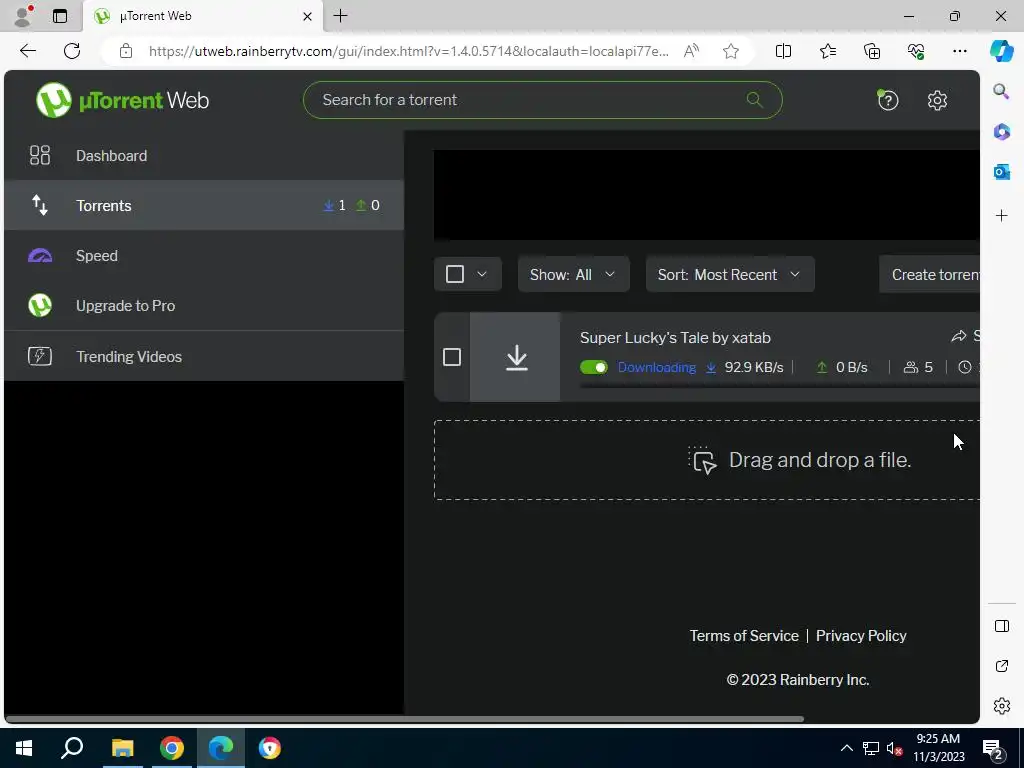Open Google Chrome from taskbar
Image resolution: width=1024 pixels, height=768 pixels.
[172, 748]
